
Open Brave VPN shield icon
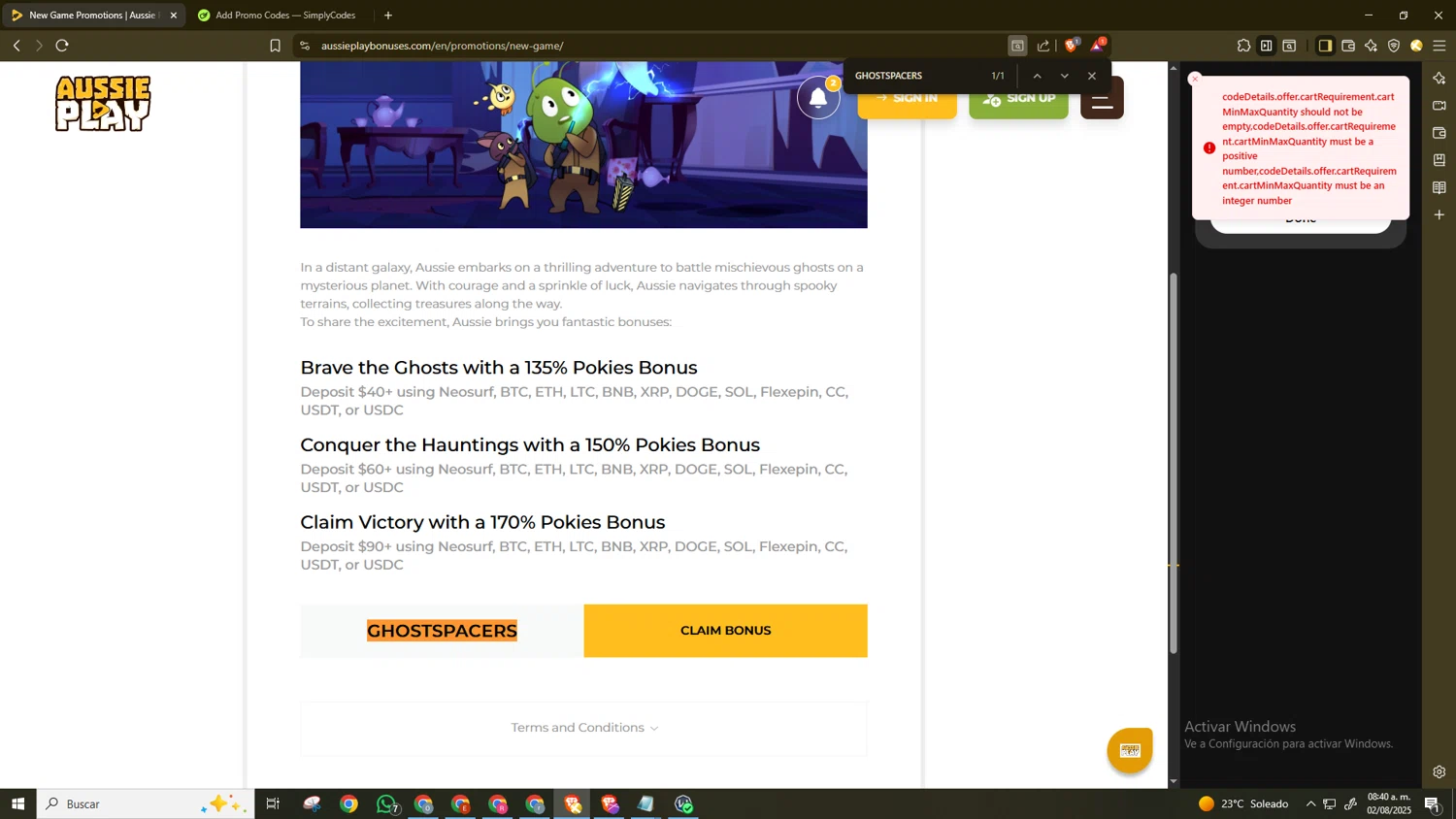(x=1394, y=46)
